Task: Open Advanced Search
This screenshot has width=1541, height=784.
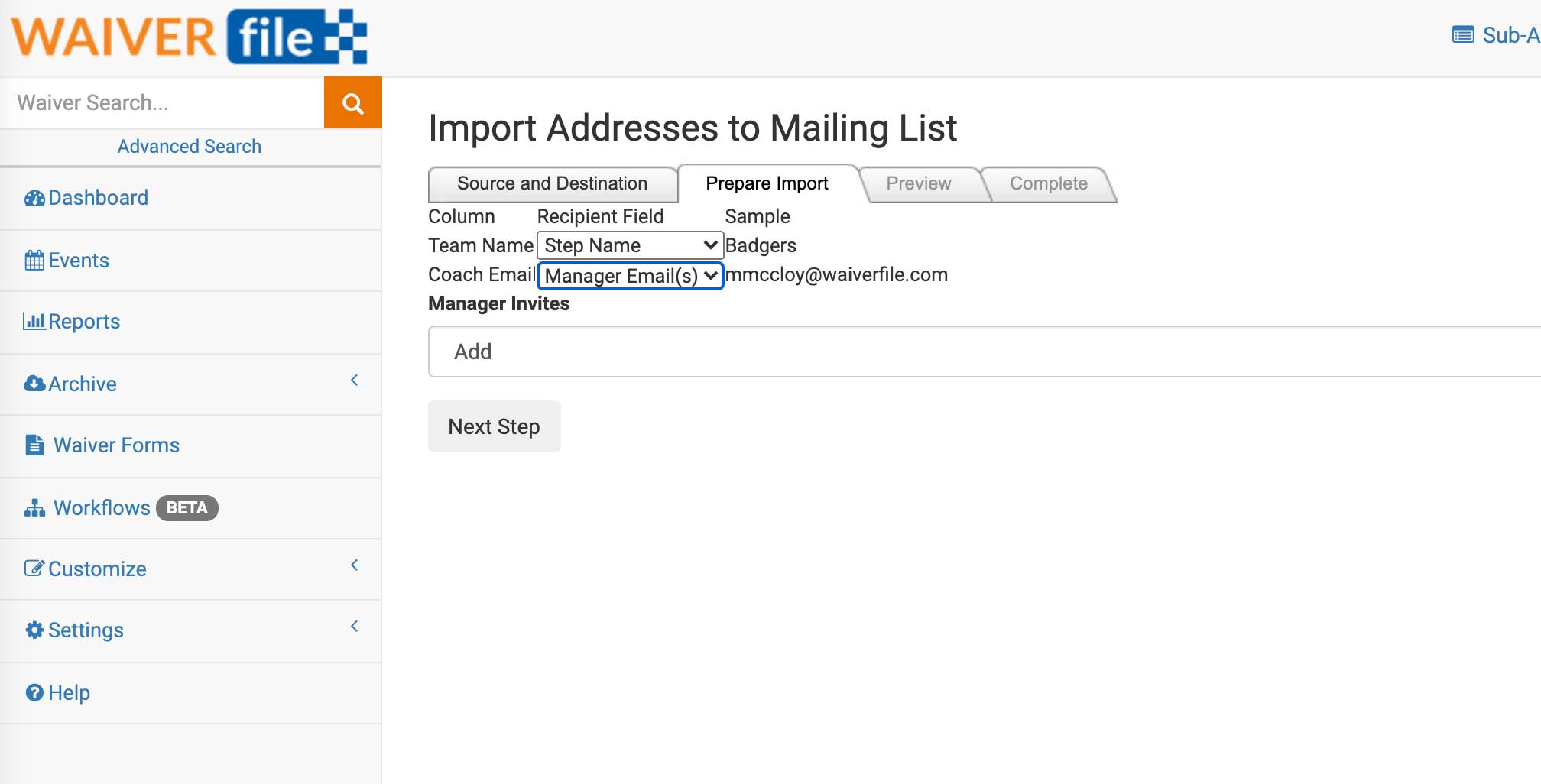Action: pyautogui.click(x=189, y=146)
